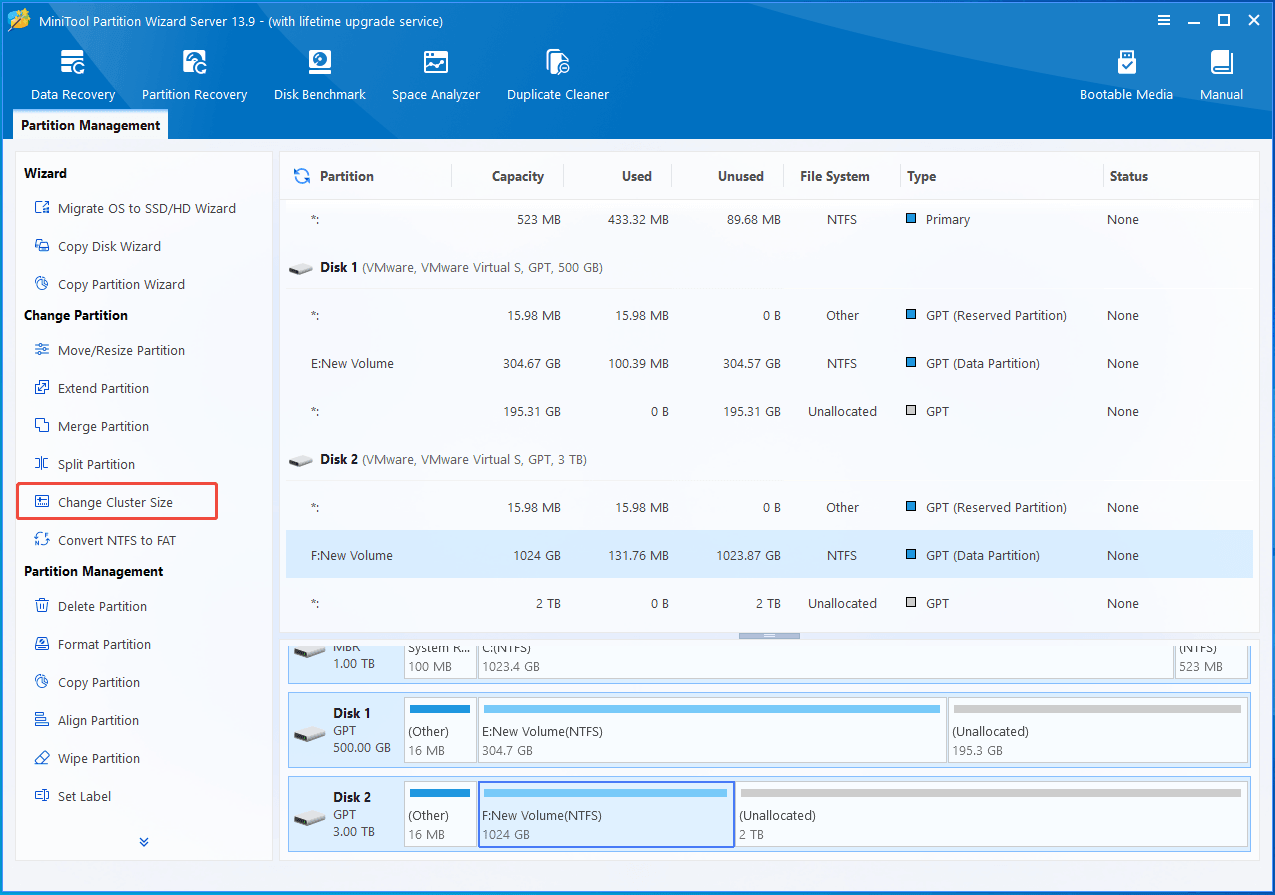
Task: Start Copy Partition Wizard
Action: [109, 284]
